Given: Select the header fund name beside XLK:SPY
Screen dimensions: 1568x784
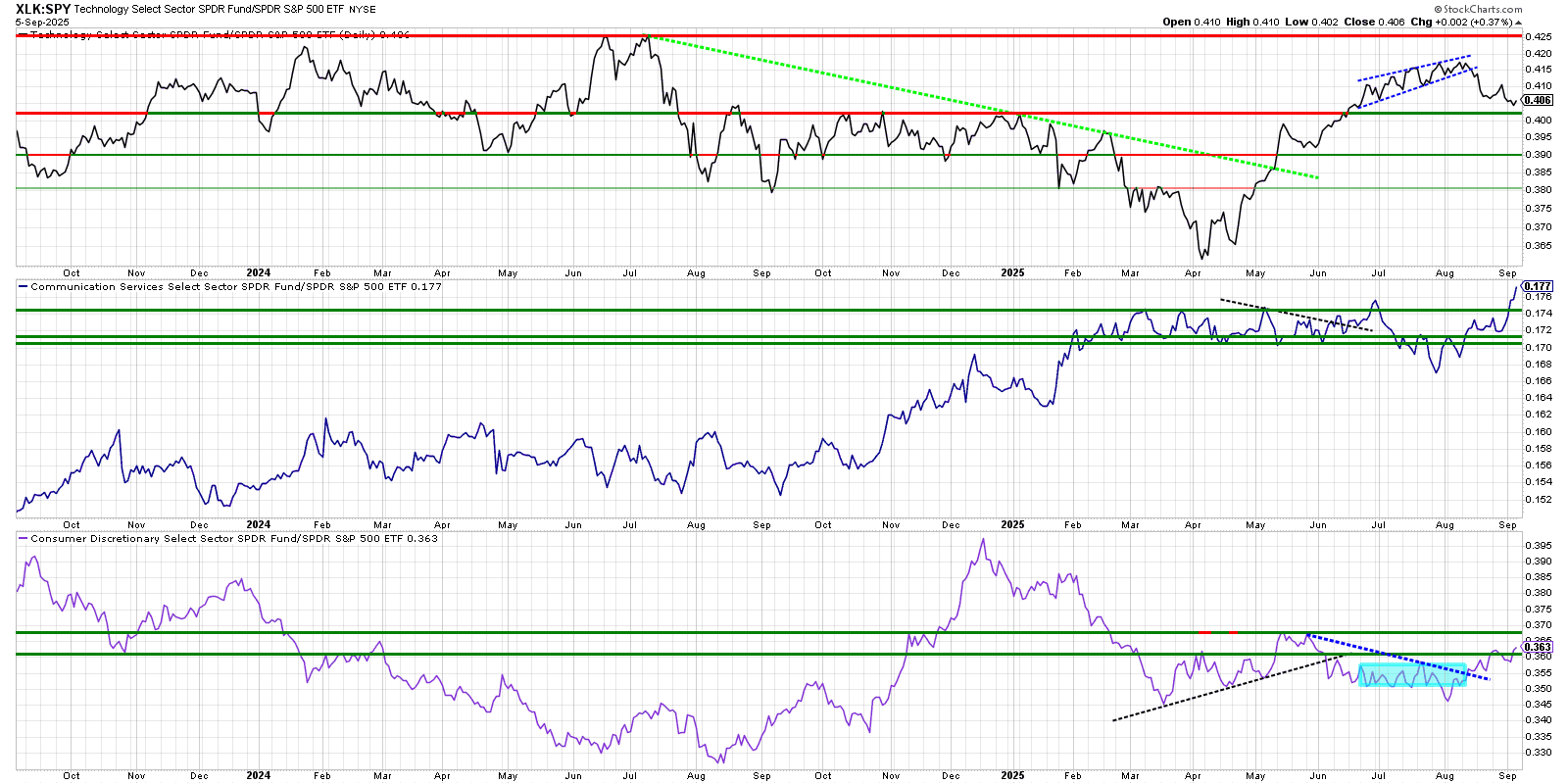Looking at the screenshot, I should coord(210,10).
